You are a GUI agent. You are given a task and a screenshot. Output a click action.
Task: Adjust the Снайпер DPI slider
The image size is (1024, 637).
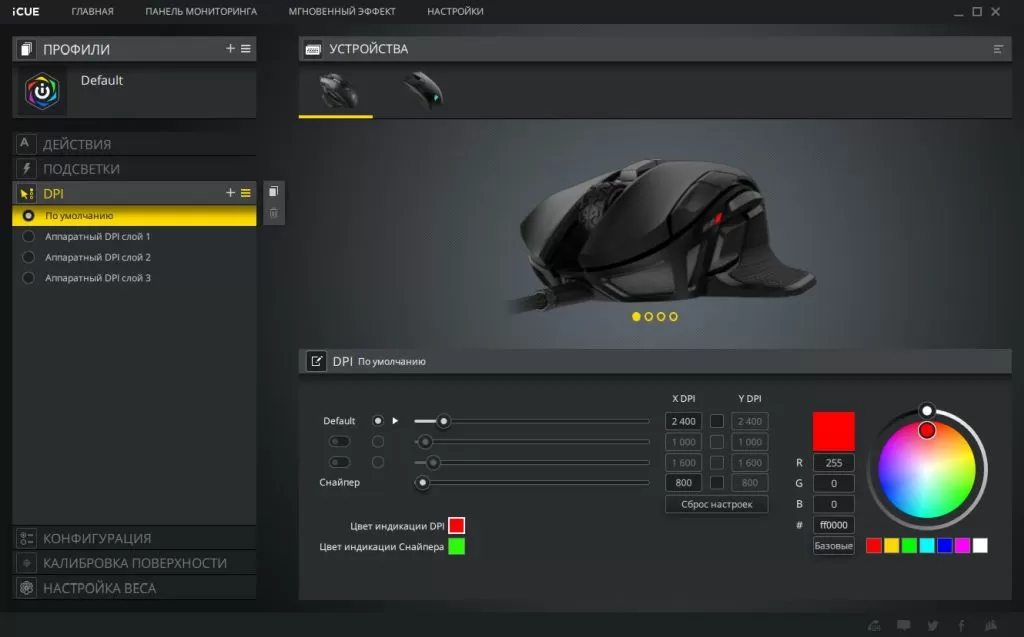pyautogui.click(x=423, y=483)
